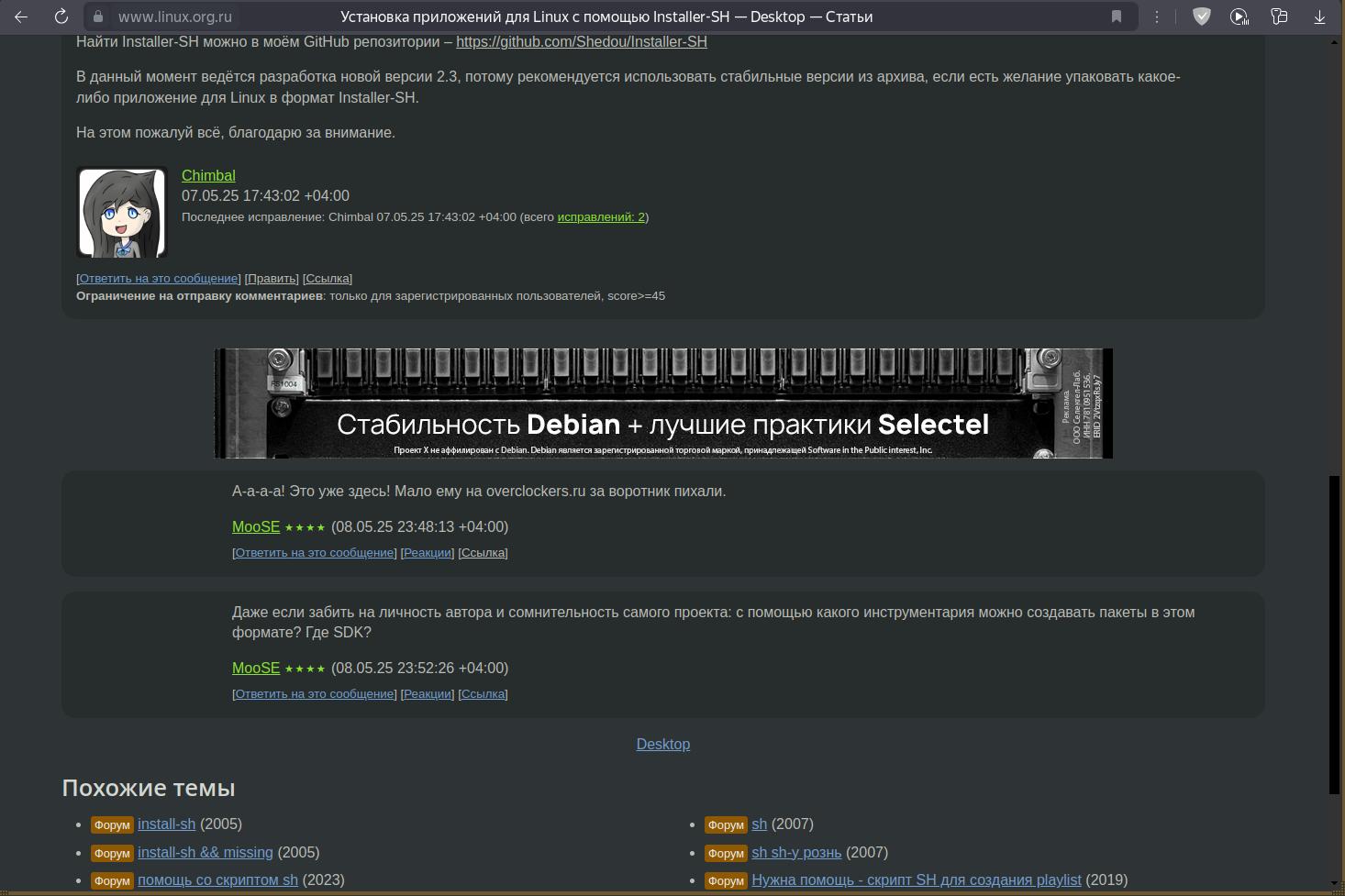Viewport: 1345px width, 896px height.
Task: Reply to the MooSE comment from 23:48:13
Action: (315, 552)
